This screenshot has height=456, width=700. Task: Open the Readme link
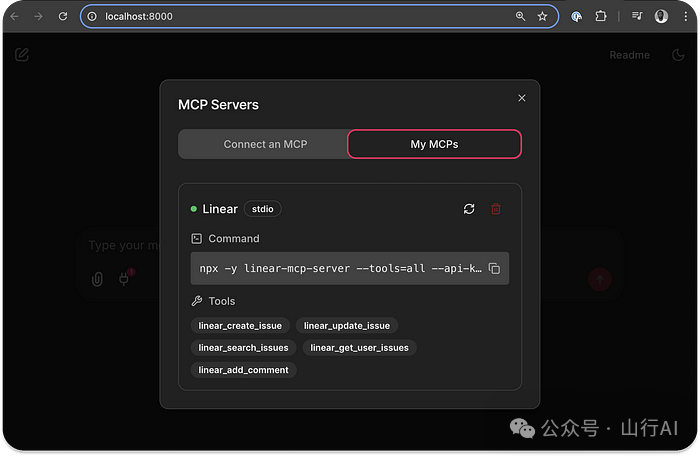coord(629,55)
